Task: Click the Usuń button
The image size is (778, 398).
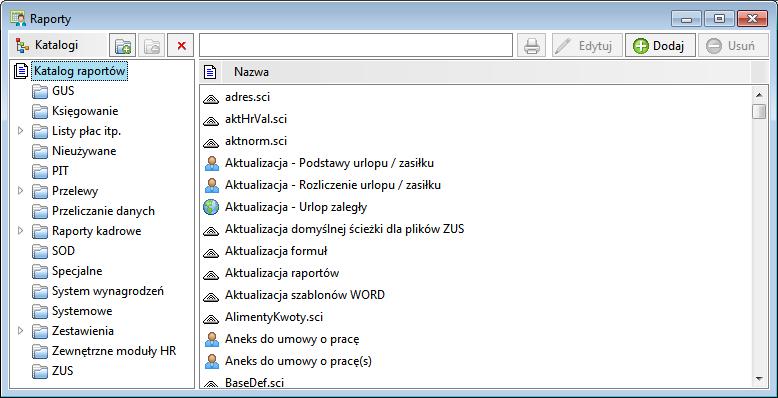Action: pos(733,46)
